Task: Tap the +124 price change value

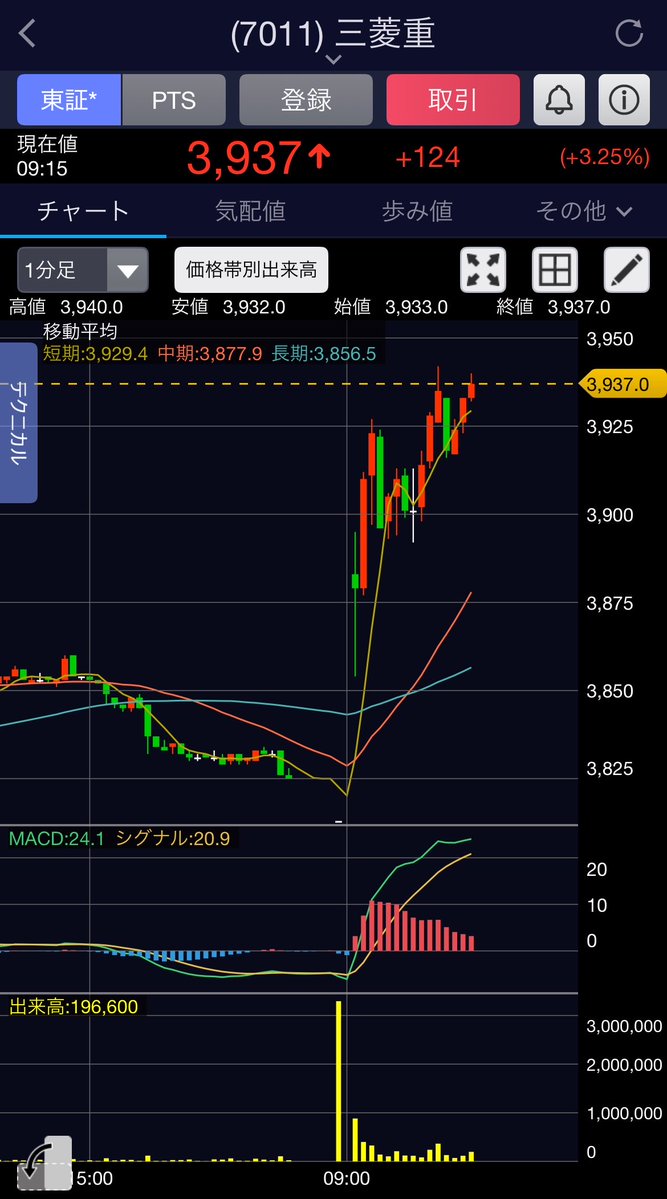Action: click(428, 158)
